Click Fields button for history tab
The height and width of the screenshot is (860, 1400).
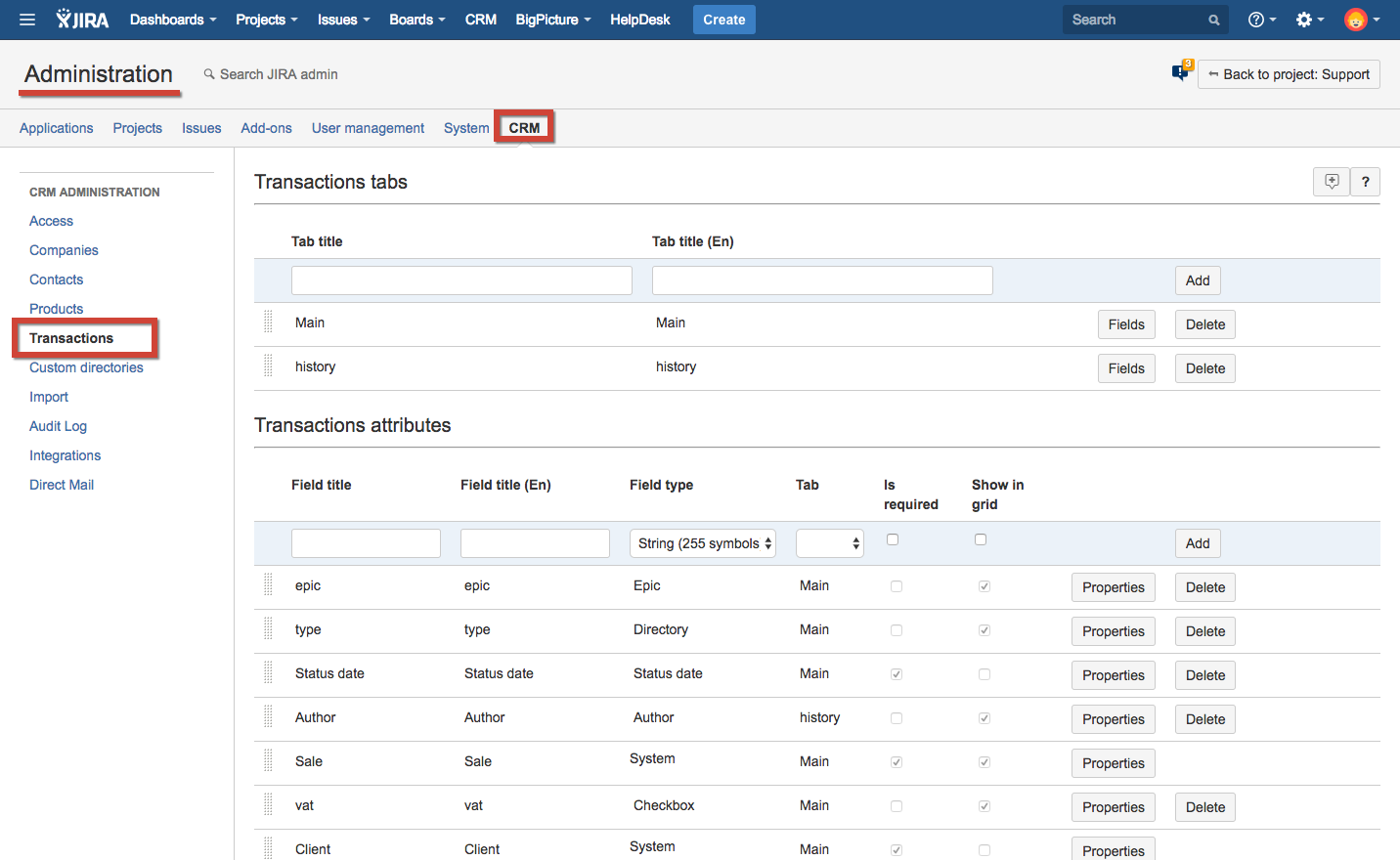(x=1126, y=368)
